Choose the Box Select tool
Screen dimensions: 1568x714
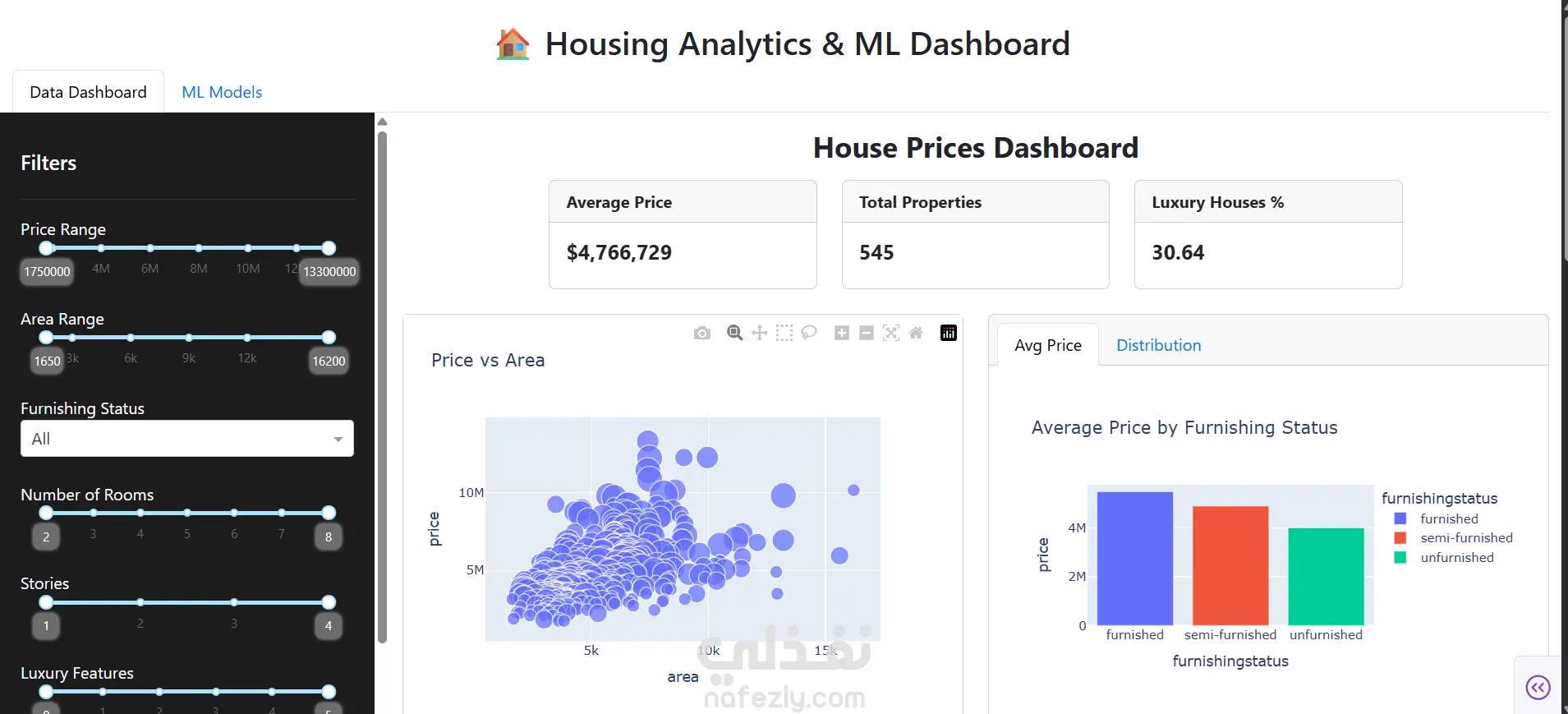tap(784, 333)
